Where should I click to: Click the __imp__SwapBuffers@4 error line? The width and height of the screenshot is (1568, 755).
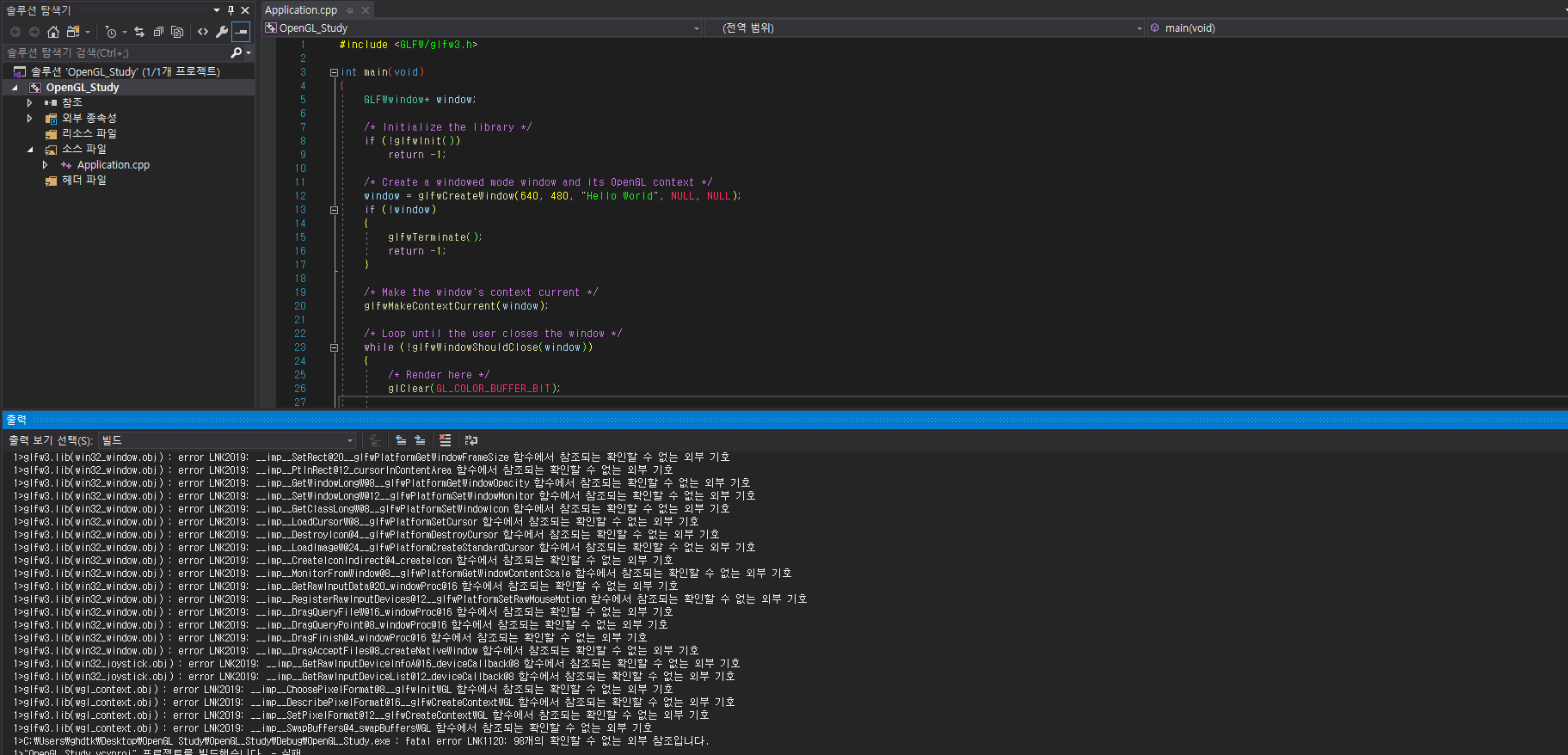coord(333,728)
